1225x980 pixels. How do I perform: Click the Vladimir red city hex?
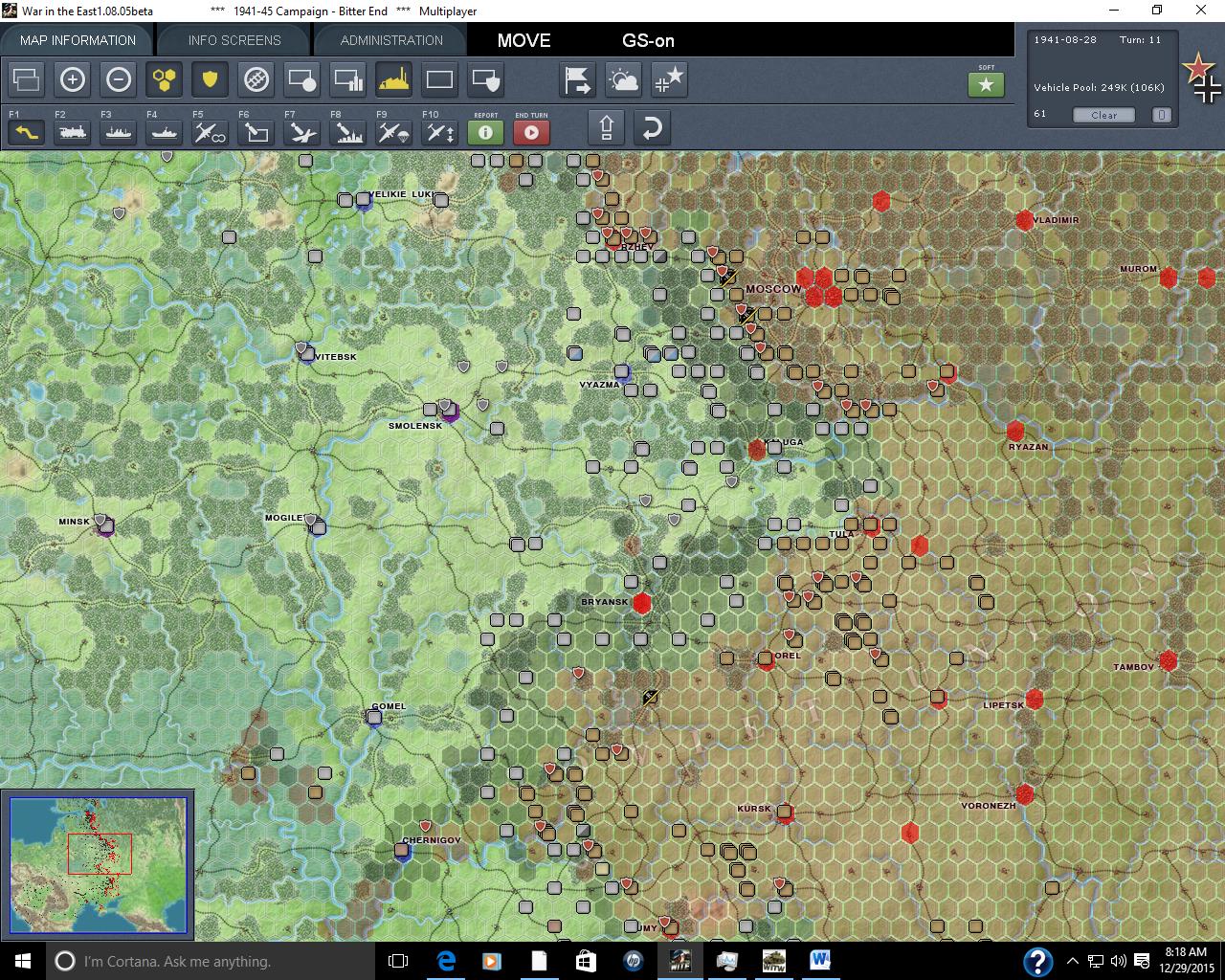point(1025,220)
